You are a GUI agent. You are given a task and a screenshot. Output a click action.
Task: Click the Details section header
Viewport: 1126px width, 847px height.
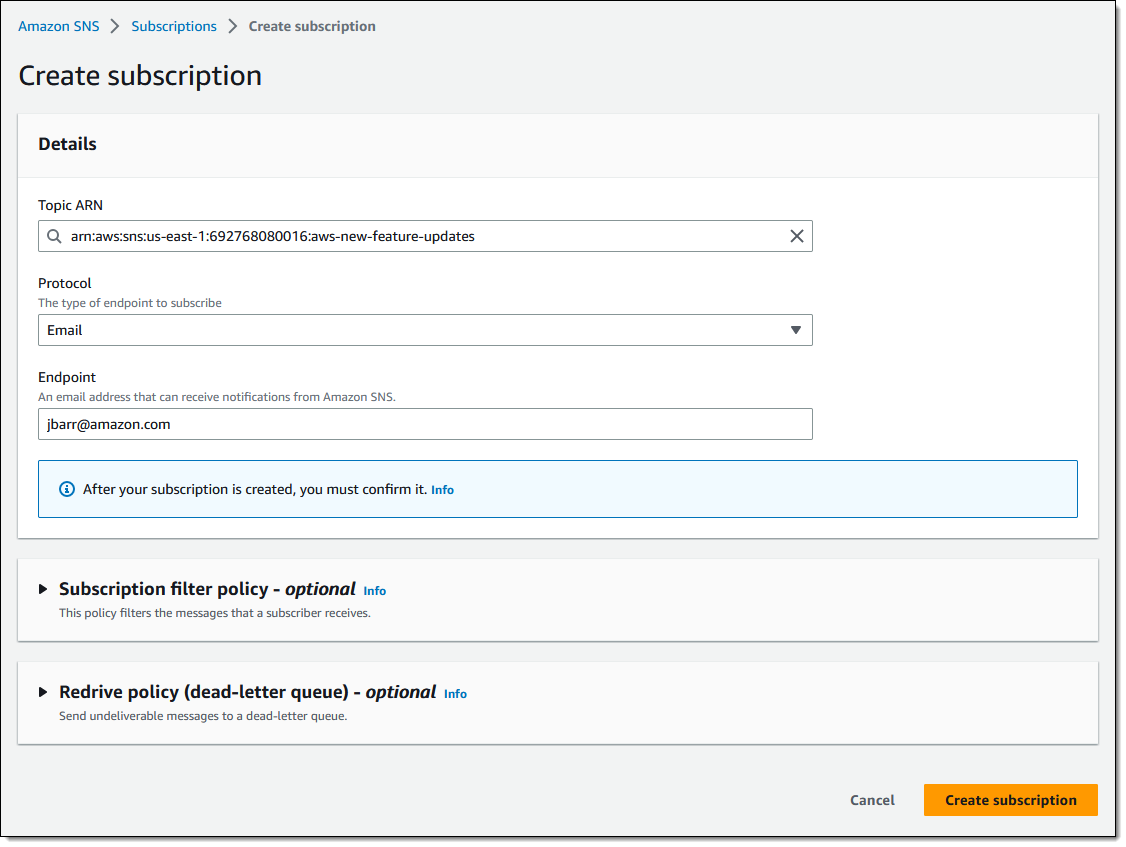(x=68, y=144)
